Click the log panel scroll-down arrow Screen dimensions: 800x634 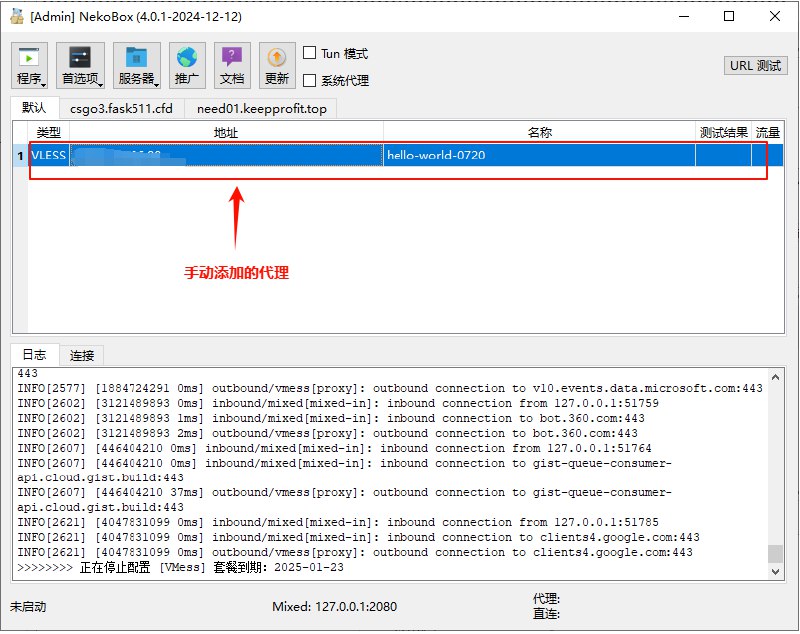(776, 570)
